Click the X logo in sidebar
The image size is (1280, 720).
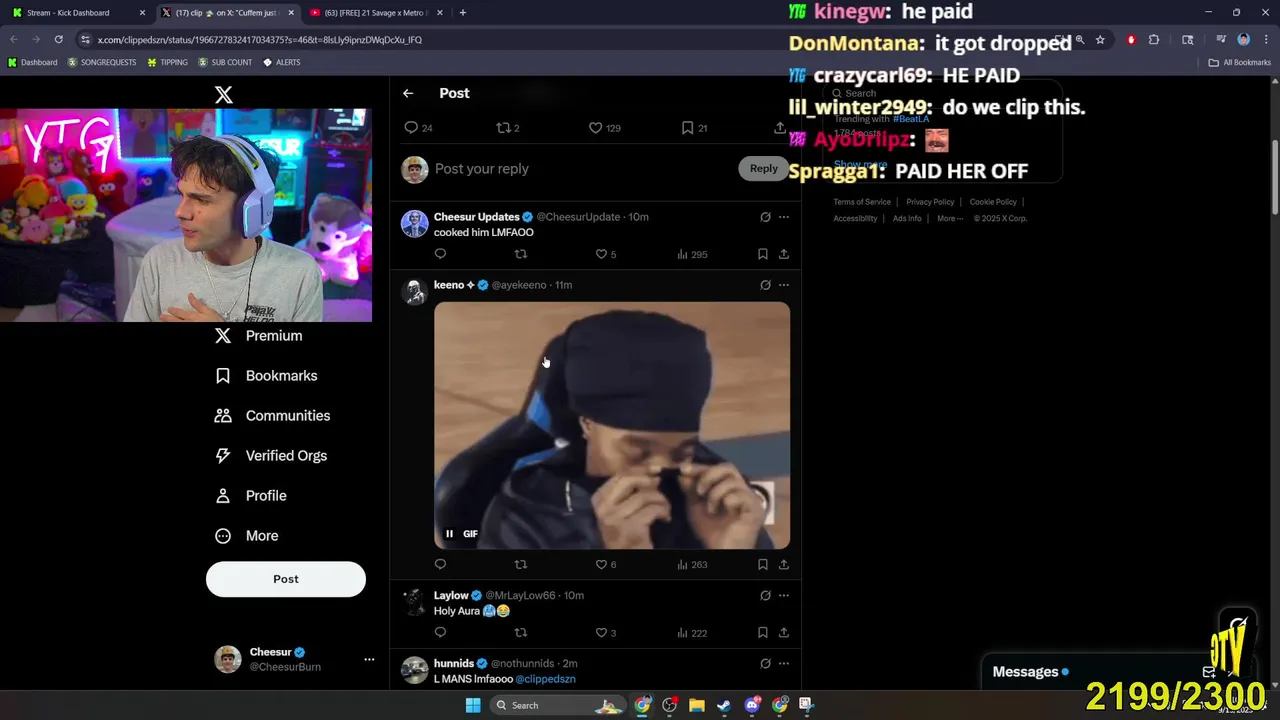pyautogui.click(x=224, y=94)
